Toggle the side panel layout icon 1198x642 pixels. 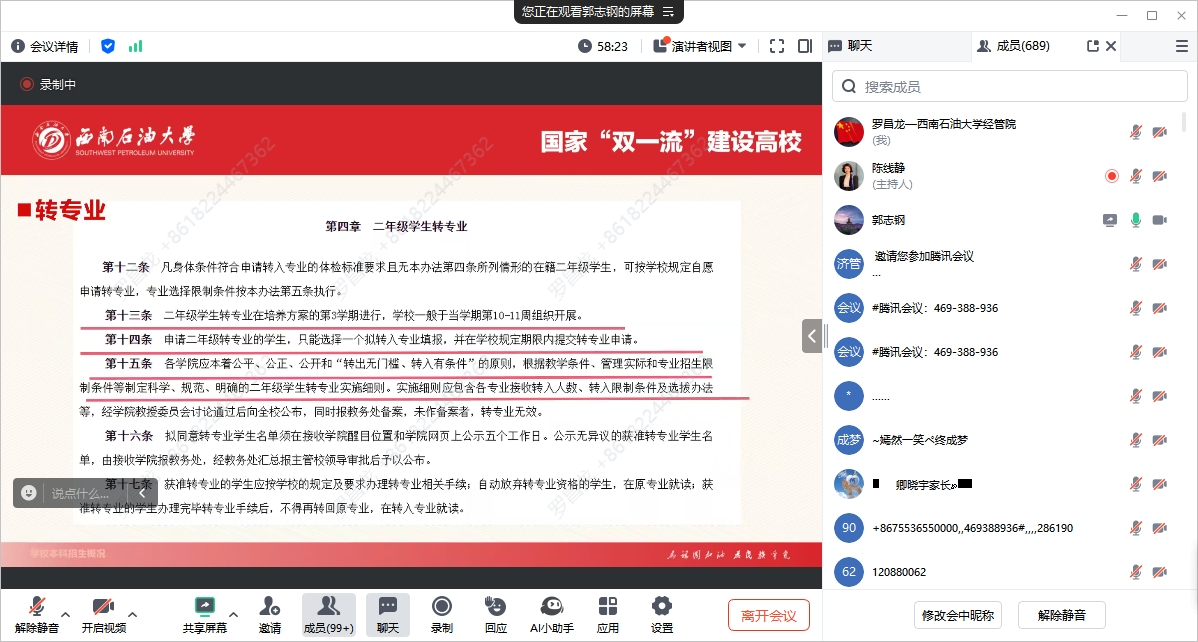[x=805, y=46]
